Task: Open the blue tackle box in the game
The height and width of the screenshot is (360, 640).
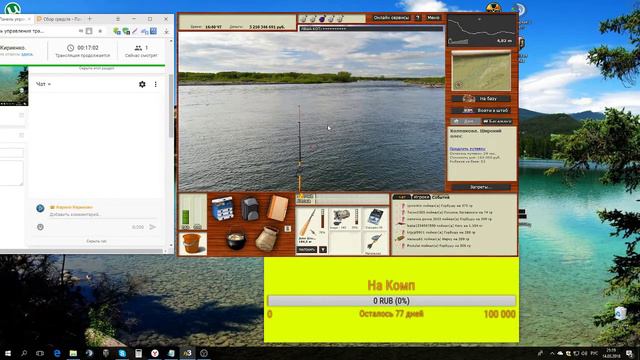Action: coord(222,209)
